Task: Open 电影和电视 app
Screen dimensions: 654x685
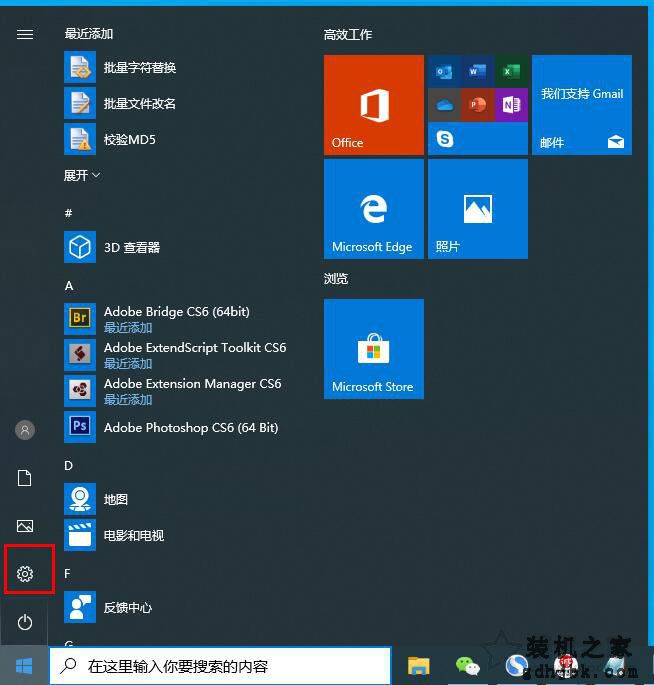Action: 114,535
